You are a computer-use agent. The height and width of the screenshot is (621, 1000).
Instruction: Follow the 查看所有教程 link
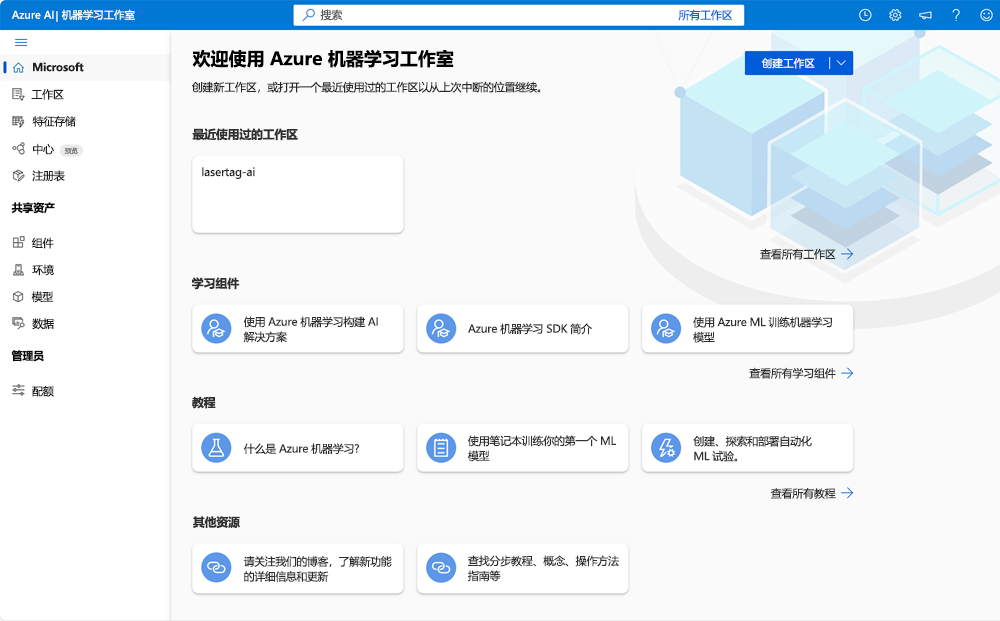coord(812,493)
